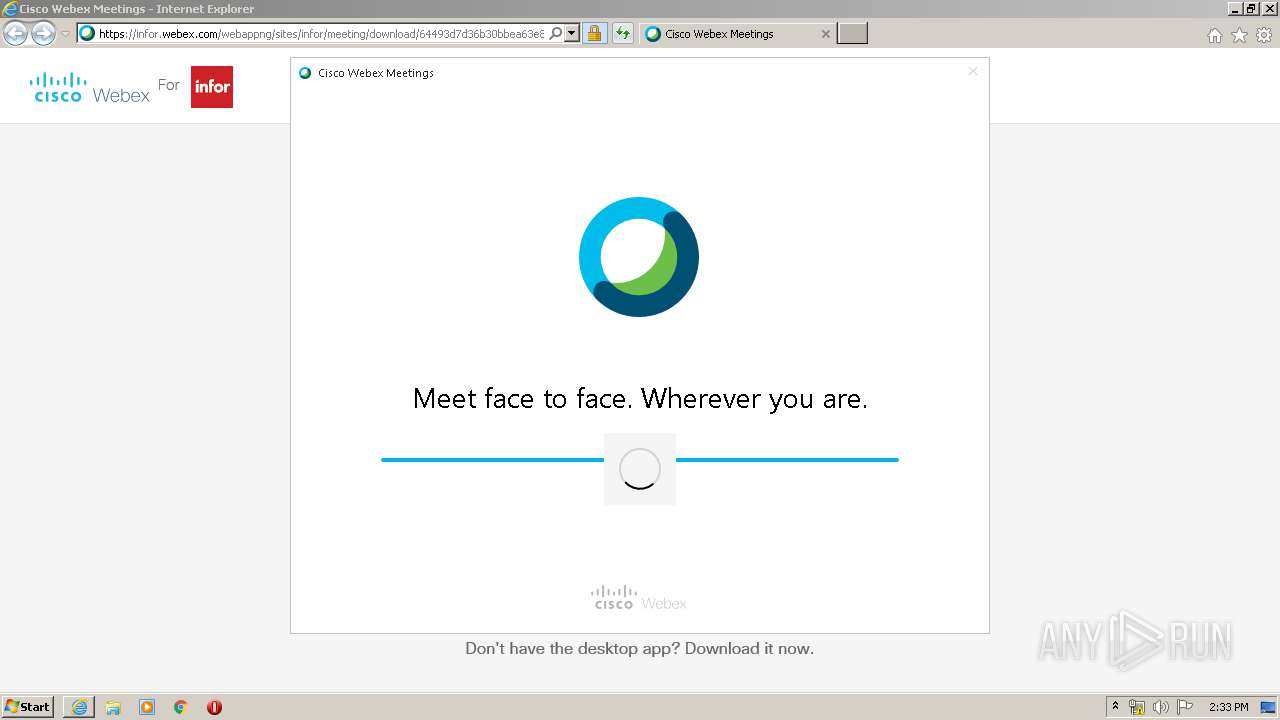This screenshot has height=720, width=1280.
Task: Click the browser Forward arrow button
Action: pyautogui.click(x=43, y=33)
